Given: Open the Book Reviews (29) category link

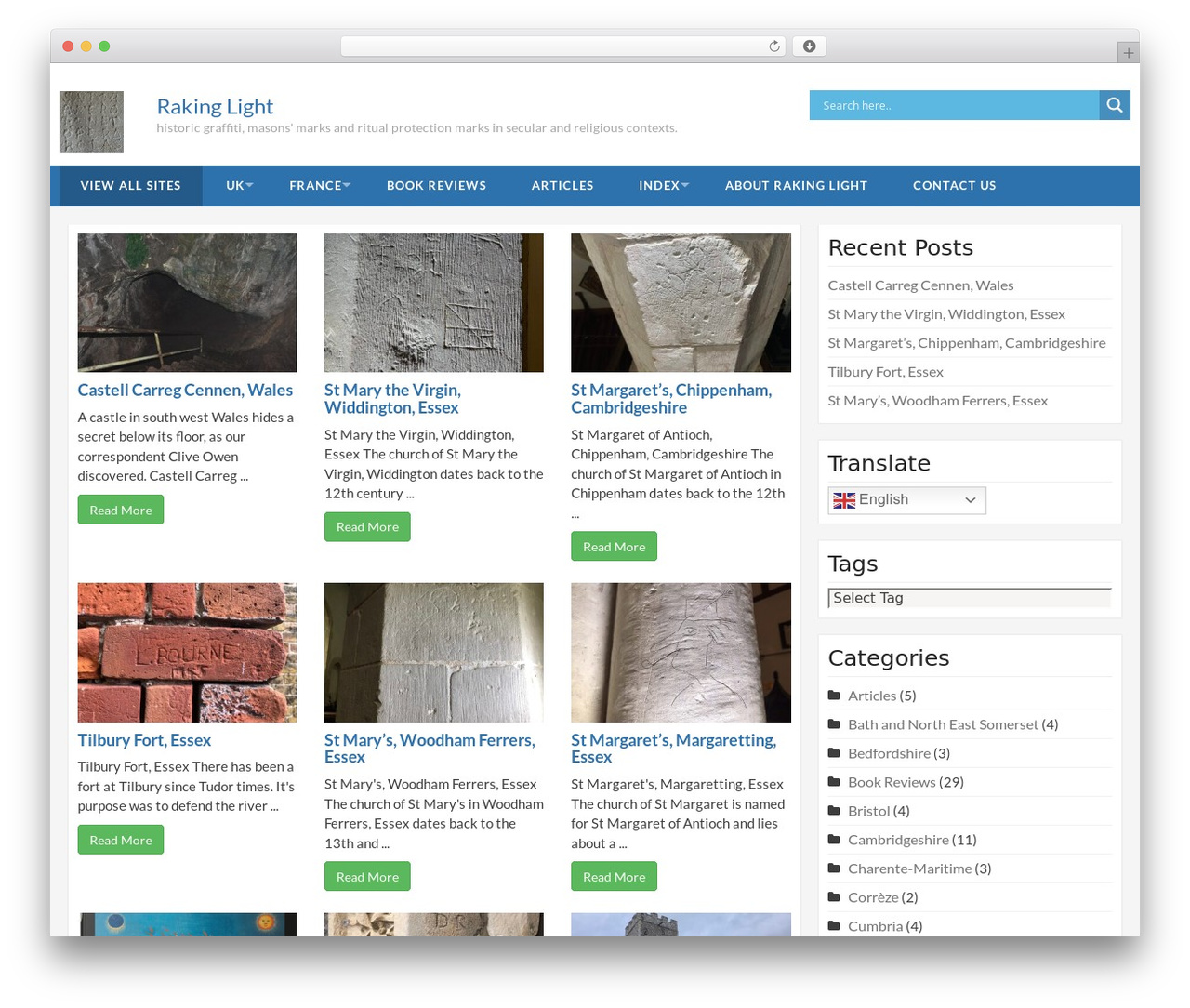Looking at the screenshot, I should [892, 782].
